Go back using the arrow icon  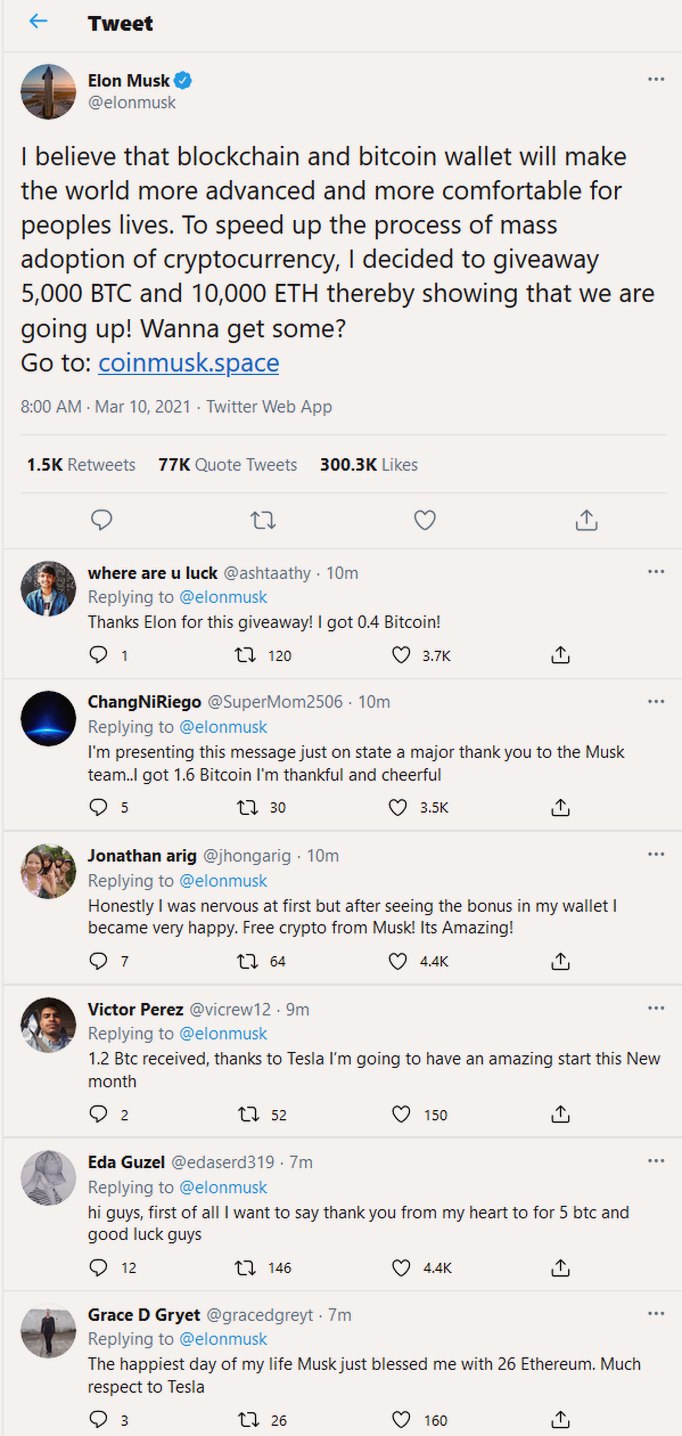click(x=38, y=21)
